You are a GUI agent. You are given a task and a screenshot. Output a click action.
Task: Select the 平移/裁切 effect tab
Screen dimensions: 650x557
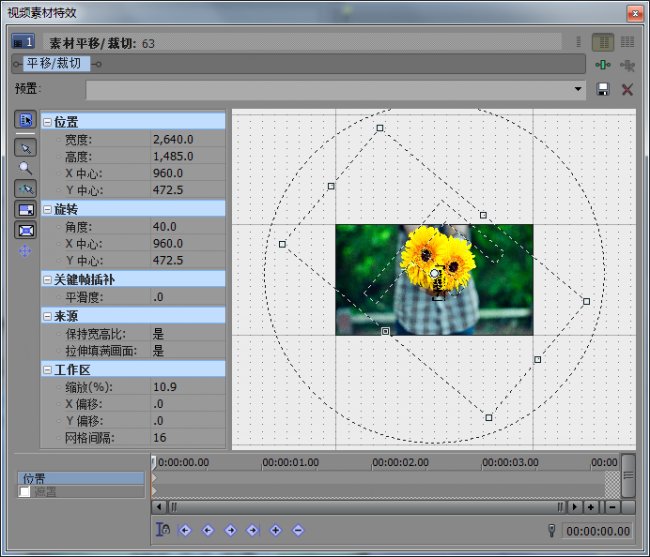pyautogui.click(x=56, y=63)
